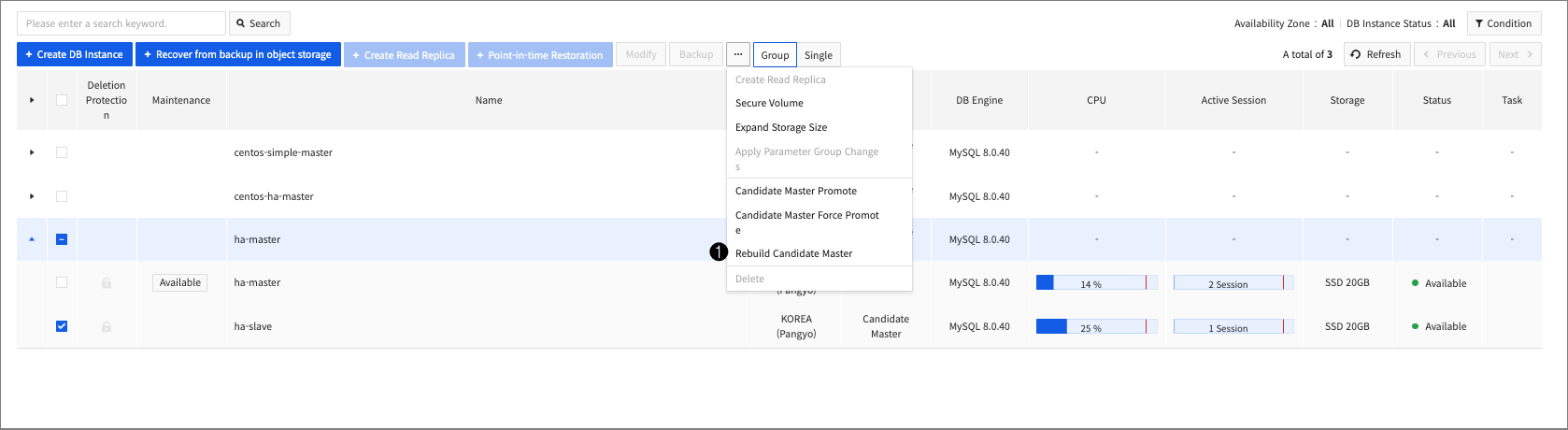Click the Storage column header

click(x=1347, y=100)
